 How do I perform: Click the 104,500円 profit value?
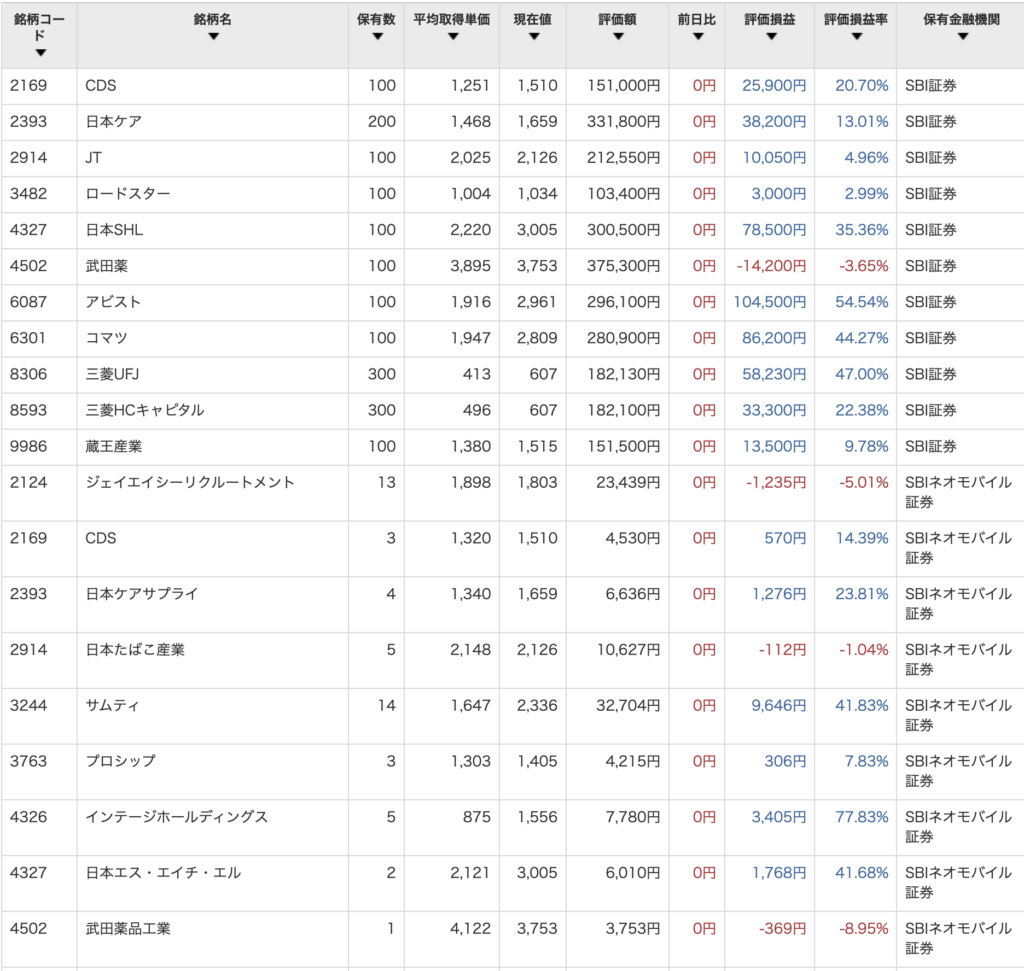click(770, 302)
